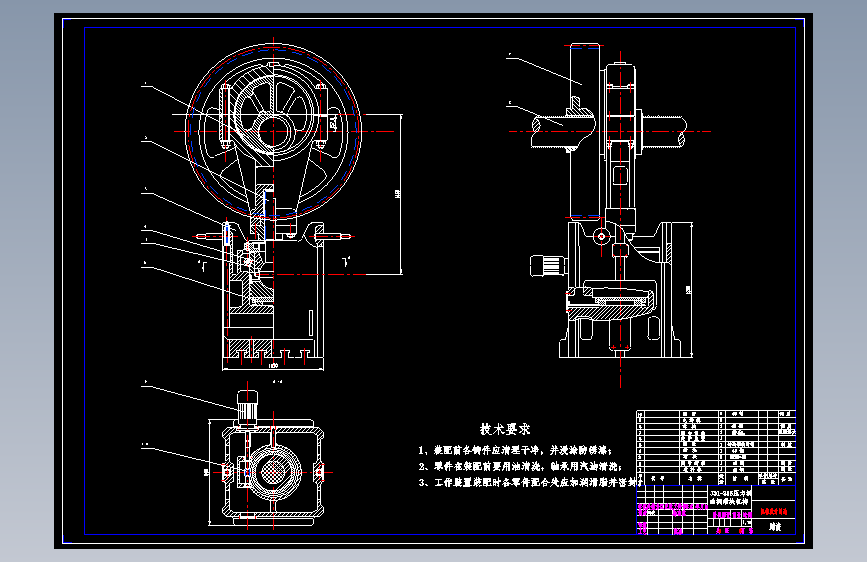Select technical requirement line numbered 1
Screen dimensions: 867x562
(x=515, y=450)
